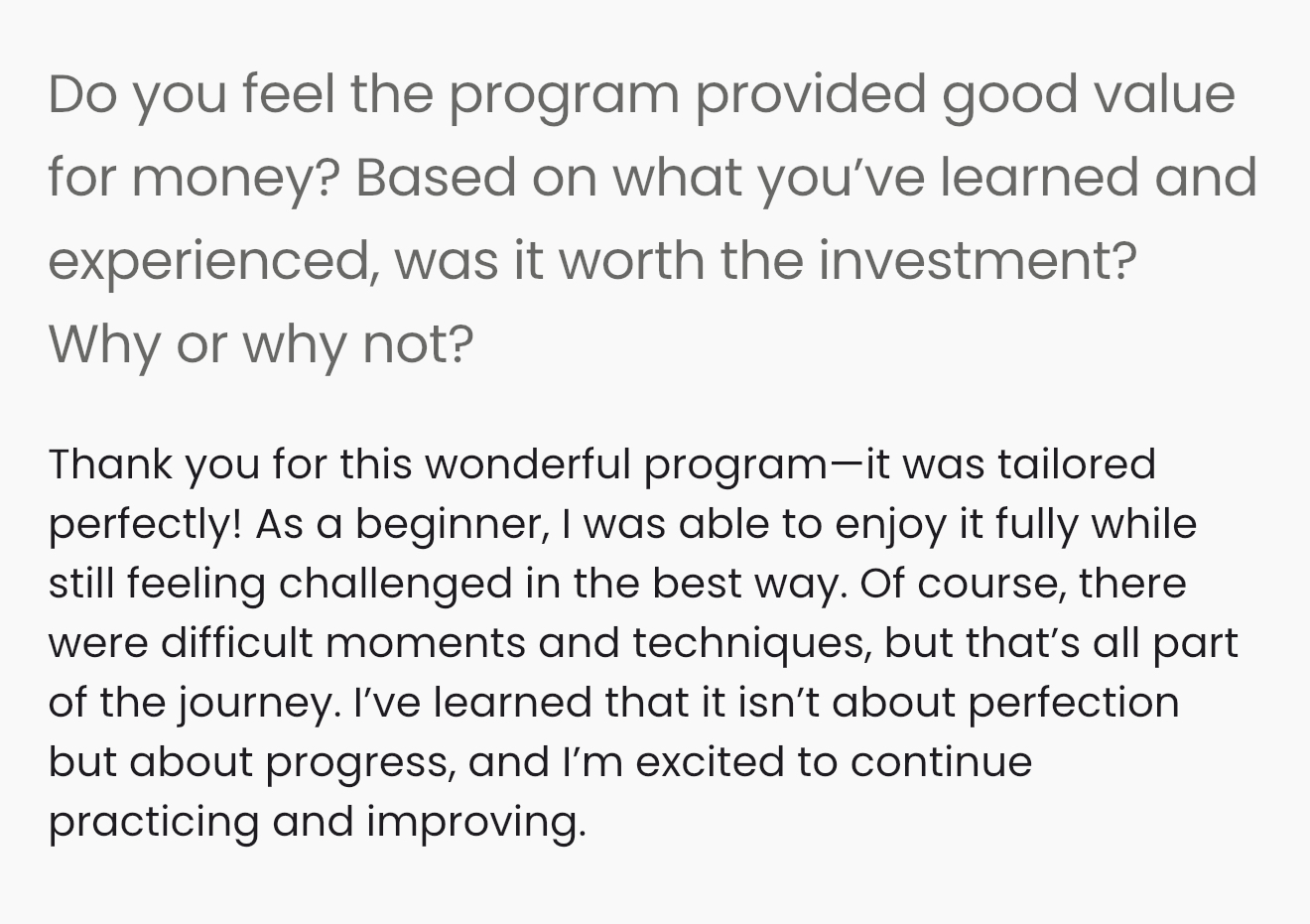Click the word "practicing" in the last line
The width and height of the screenshot is (1310, 924).
tap(153, 822)
